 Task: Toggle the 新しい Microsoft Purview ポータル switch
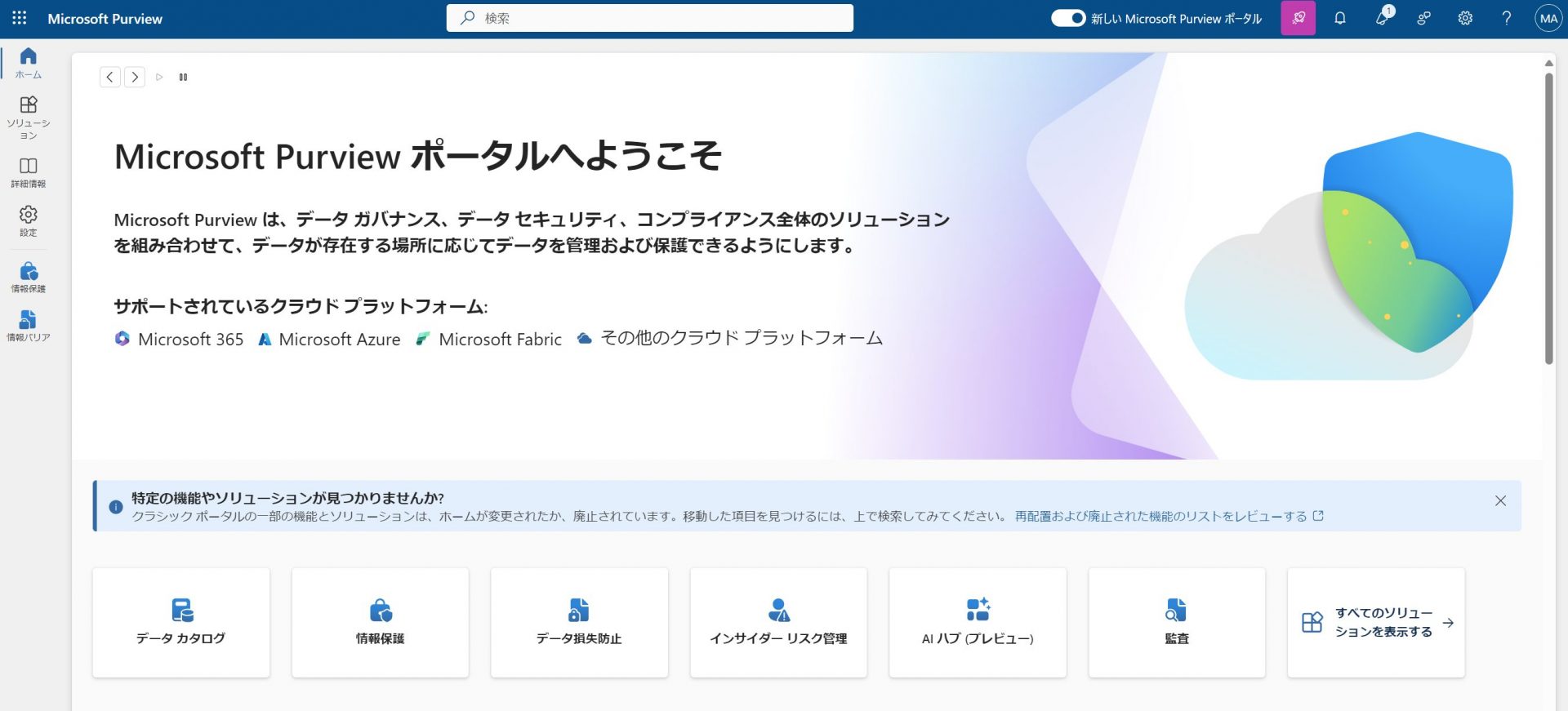(x=1067, y=18)
